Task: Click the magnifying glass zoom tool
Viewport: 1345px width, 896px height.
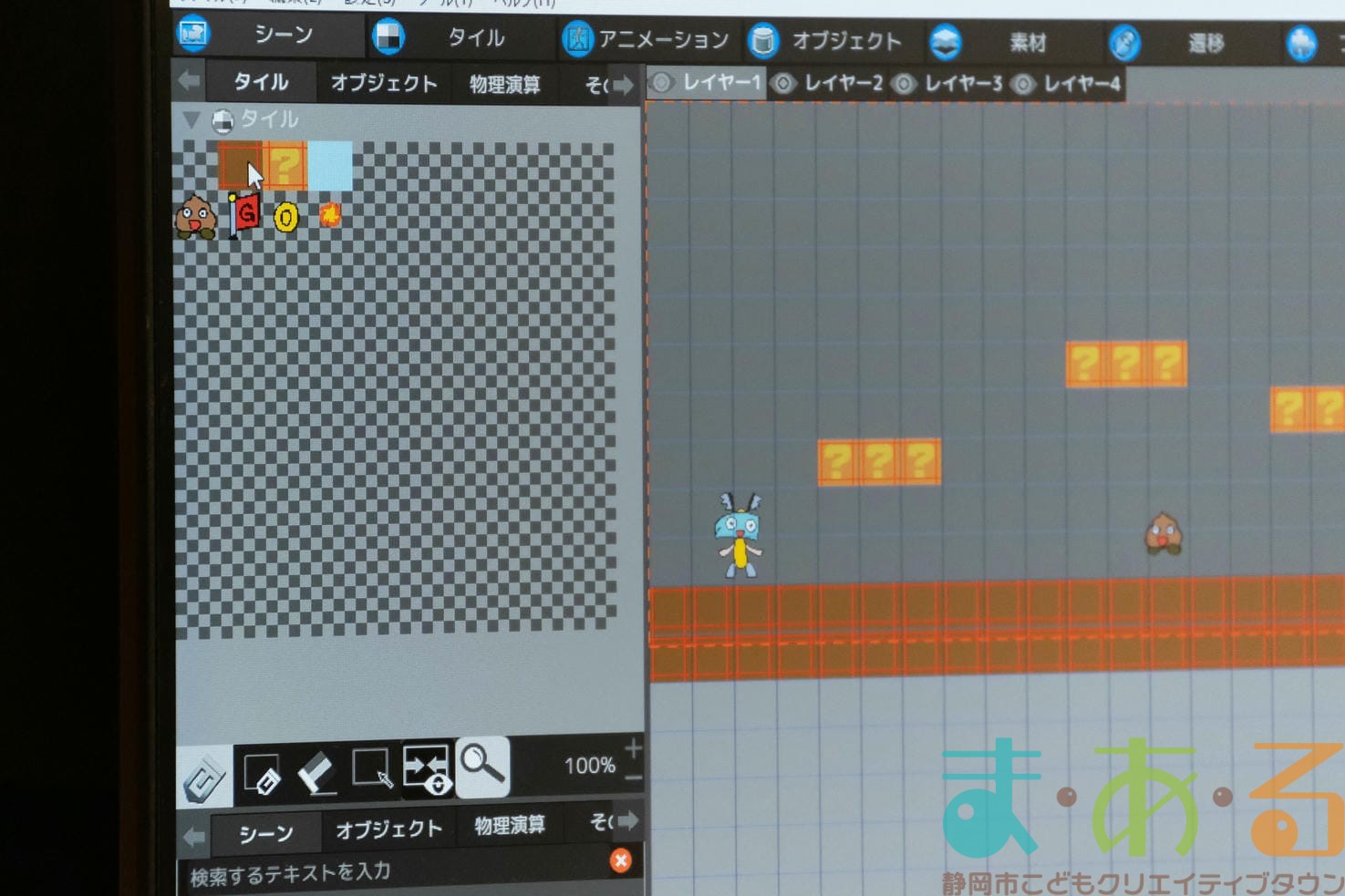Action: pyautogui.click(x=482, y=766)
